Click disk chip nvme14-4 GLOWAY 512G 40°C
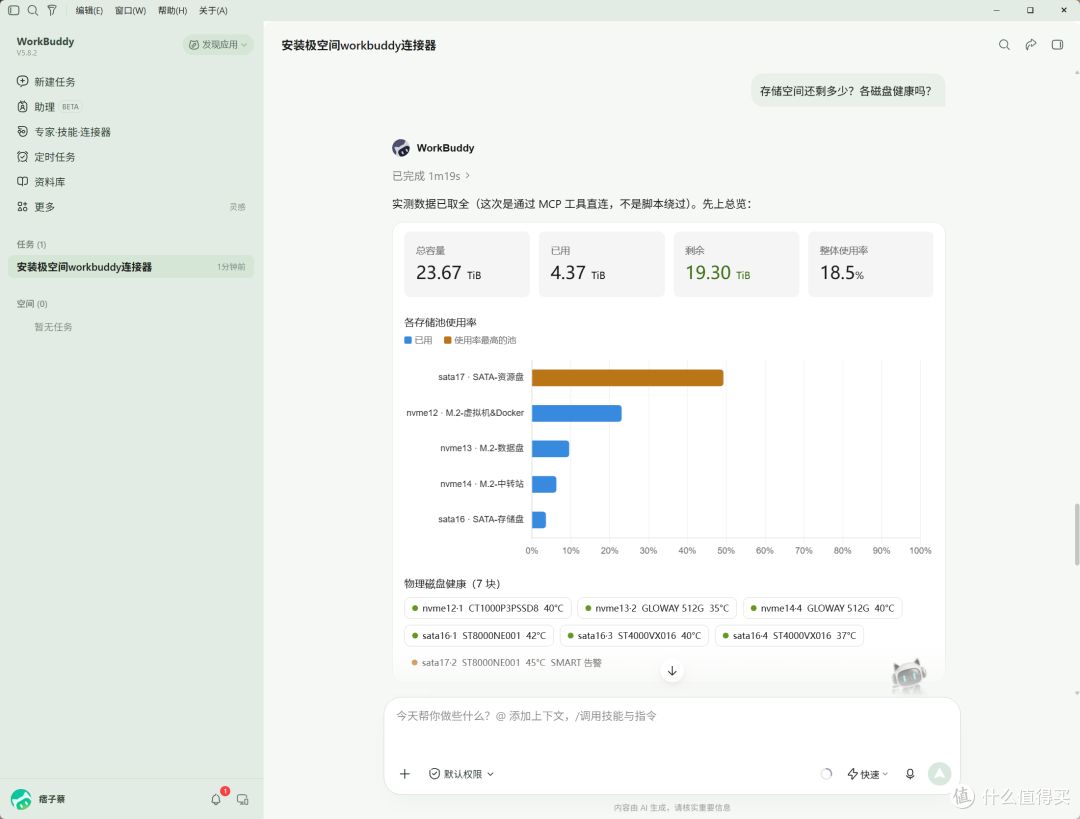The width and height of the screenshot is (1080, 819). click(x=822, y=608)
